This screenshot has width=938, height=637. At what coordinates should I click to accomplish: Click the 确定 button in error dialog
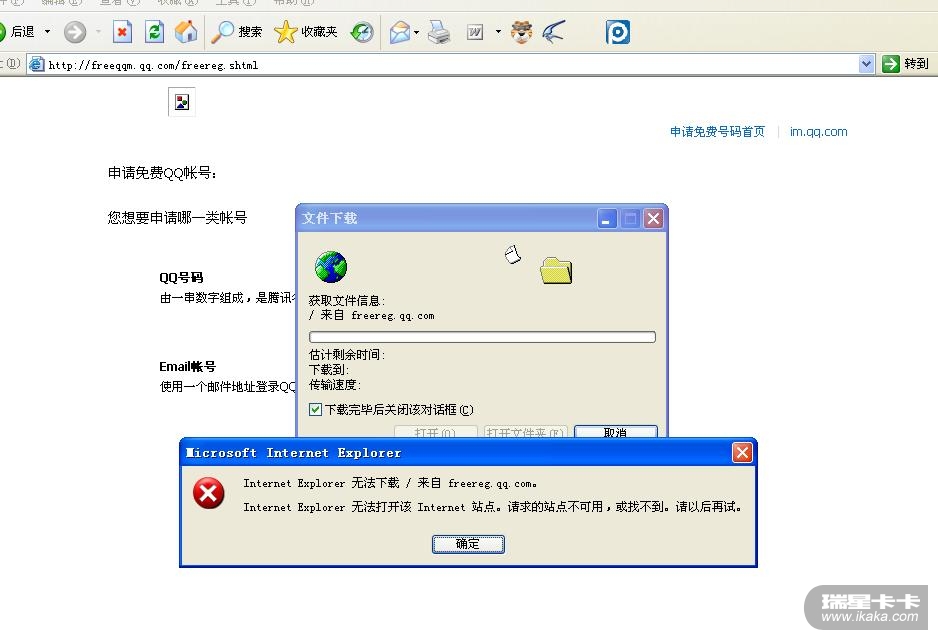(468, 544)
